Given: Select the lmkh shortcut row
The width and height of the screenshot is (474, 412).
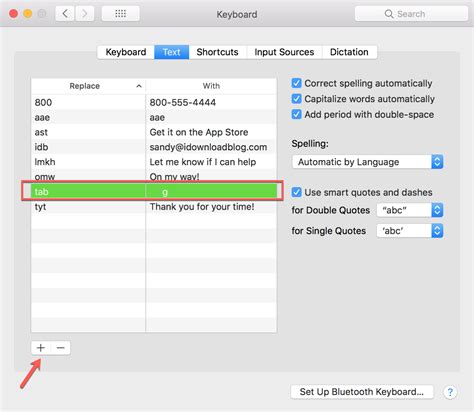Looking at the screenshot, I should pyautogui.click(x=154, y=162).
